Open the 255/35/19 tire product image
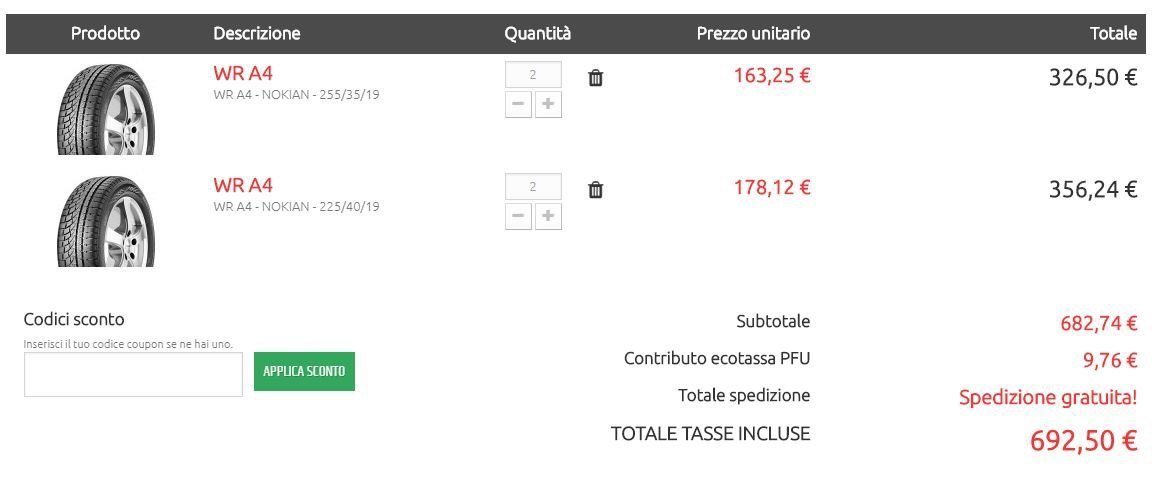This screenshot has width=1154, height=485. coord(106,109)
